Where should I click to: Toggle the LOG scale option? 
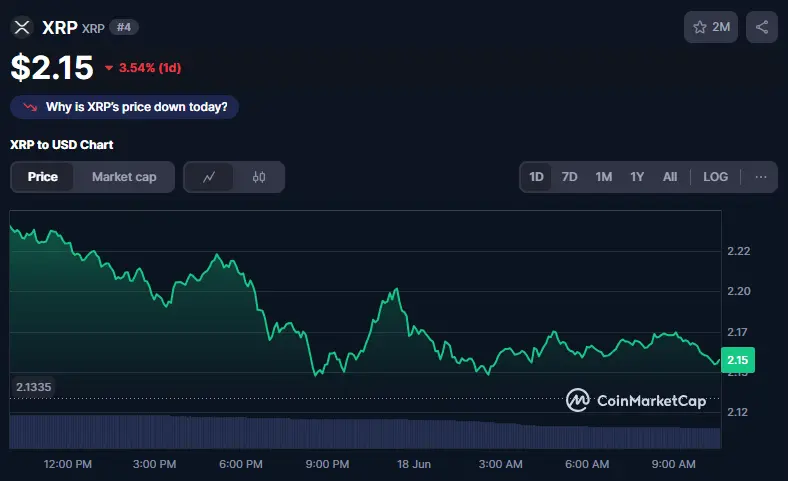[715, 177]
